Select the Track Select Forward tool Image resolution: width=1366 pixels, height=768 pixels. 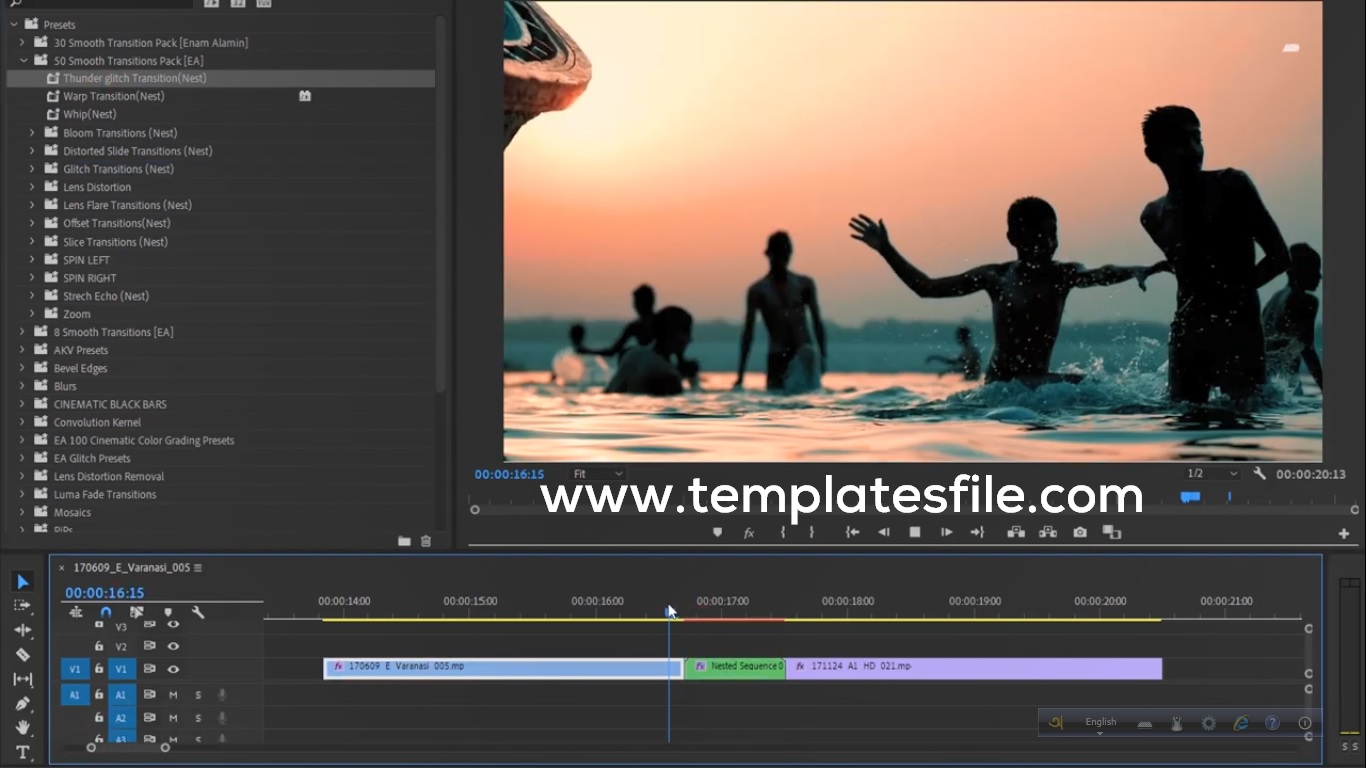23,606
